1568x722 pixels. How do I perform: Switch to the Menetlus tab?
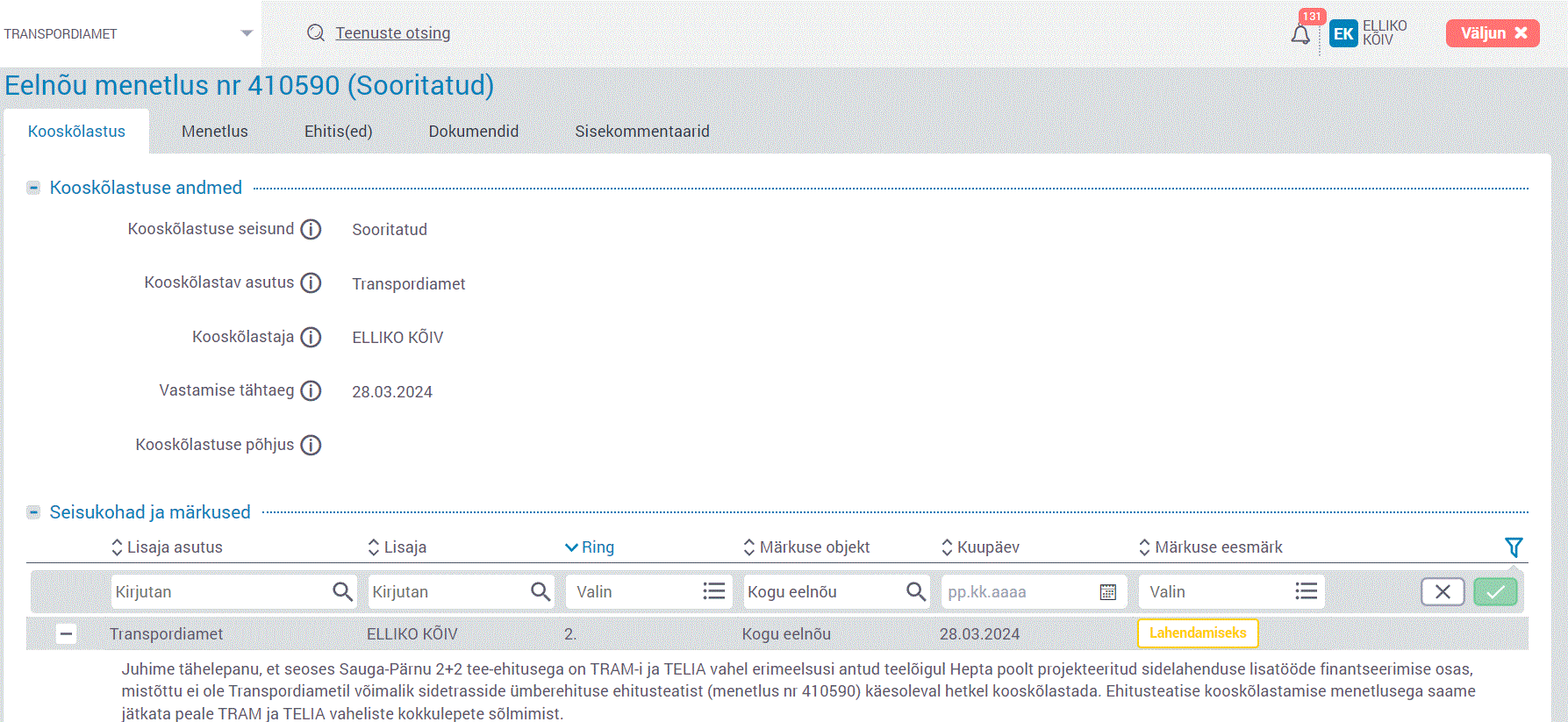pyautogui.click(x=215, y=132)
